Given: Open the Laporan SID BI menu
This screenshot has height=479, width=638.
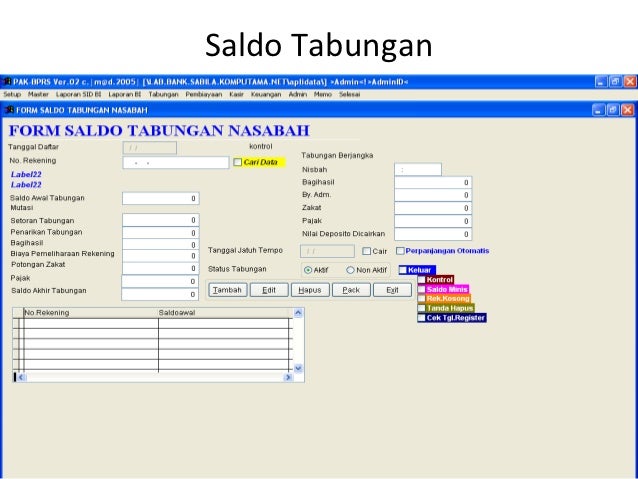Looking at the screenshot, I should pos(79,94).
